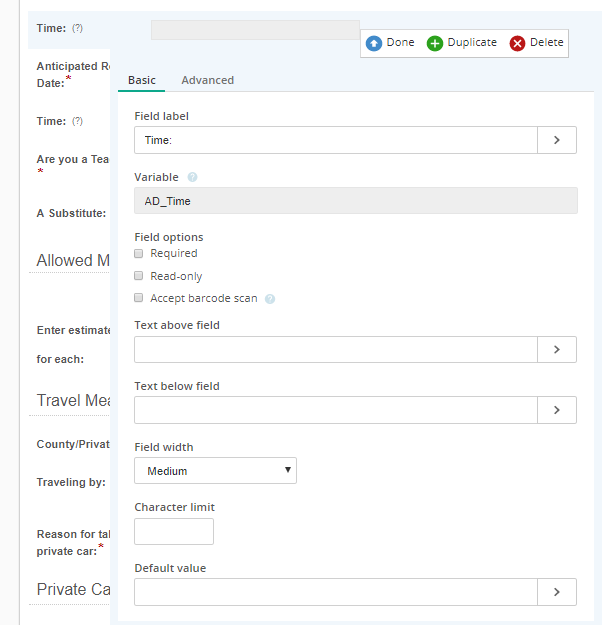Click the Default value text input

point(335,592)
